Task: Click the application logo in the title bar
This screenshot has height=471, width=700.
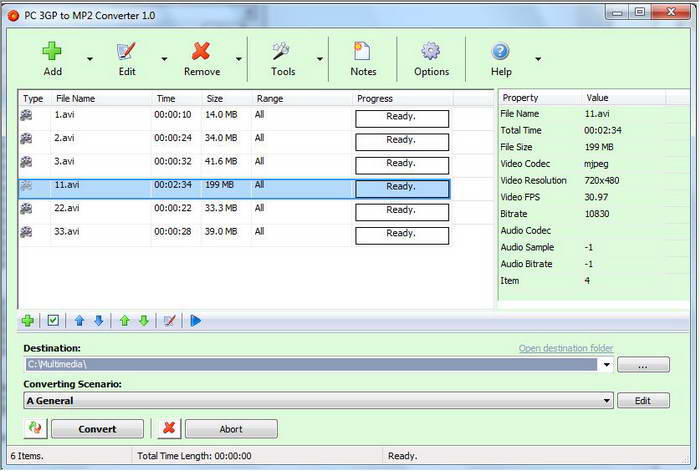Action: (13, 16)
